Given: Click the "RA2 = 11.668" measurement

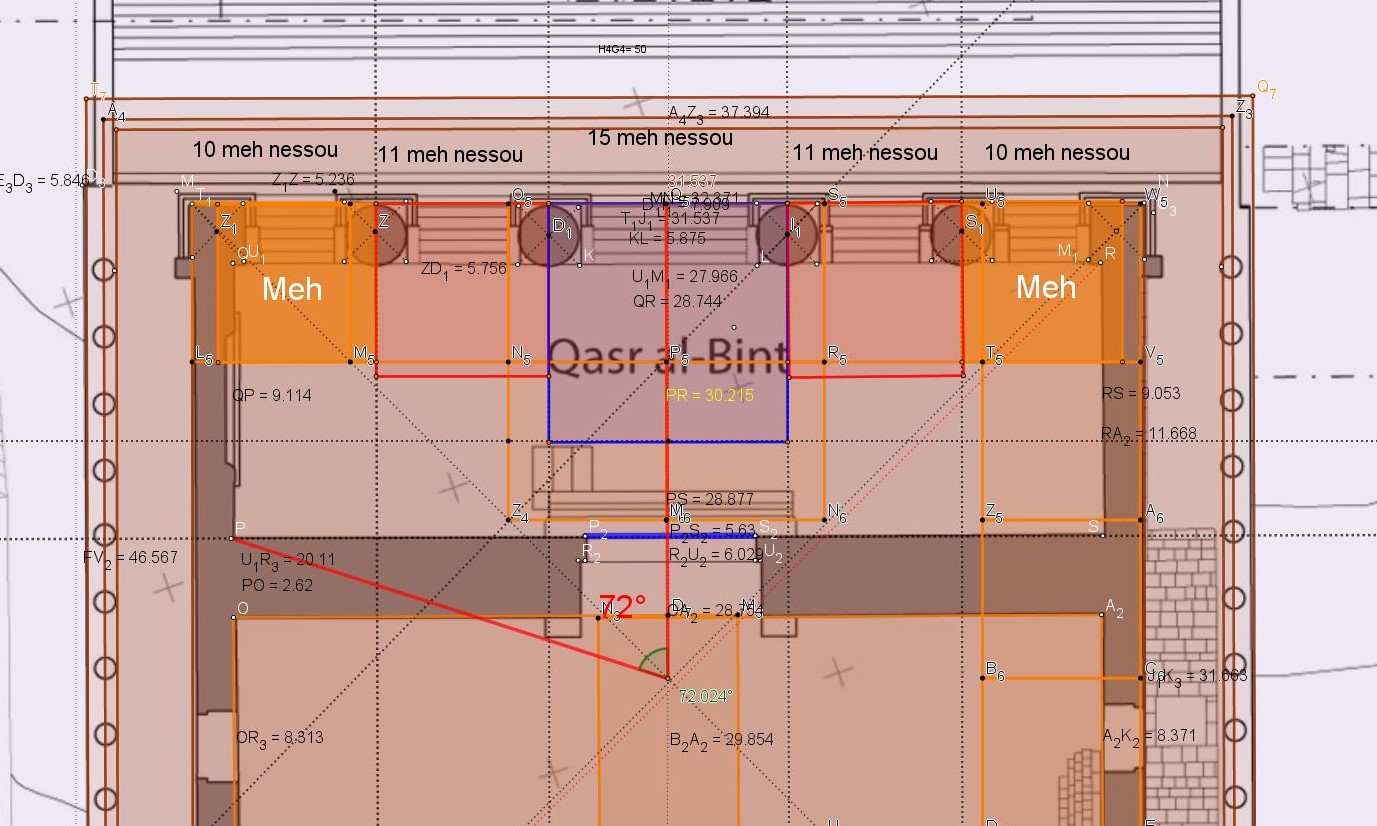Looking at the screenshot, I should 1148,434.
